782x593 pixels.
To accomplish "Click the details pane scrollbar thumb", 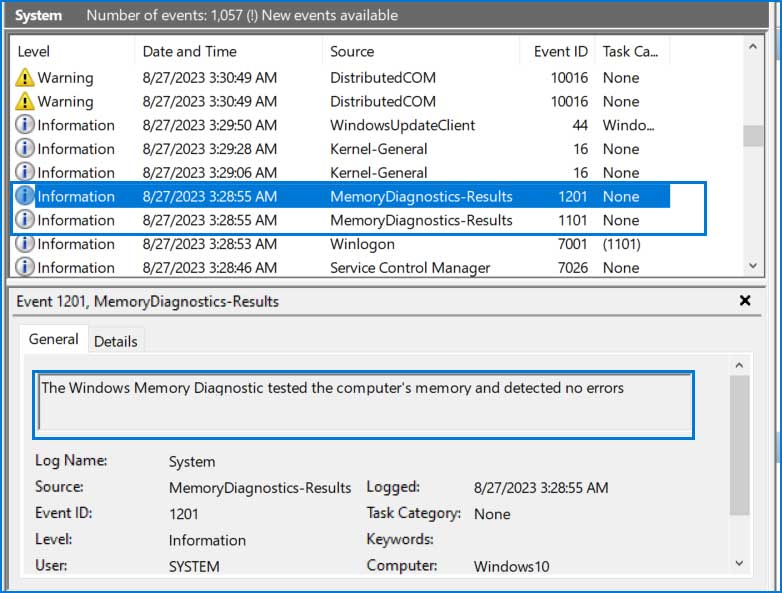I will click(740, 445).
